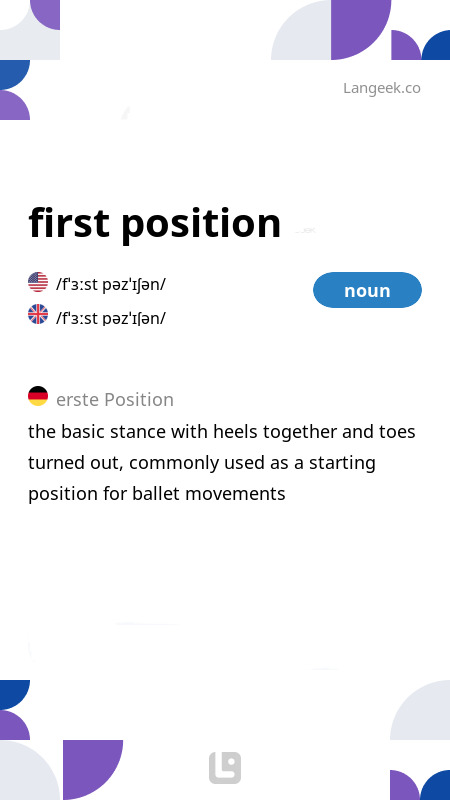Select the 'first position' headline
The image size is (450, 800).
(155, 223)
